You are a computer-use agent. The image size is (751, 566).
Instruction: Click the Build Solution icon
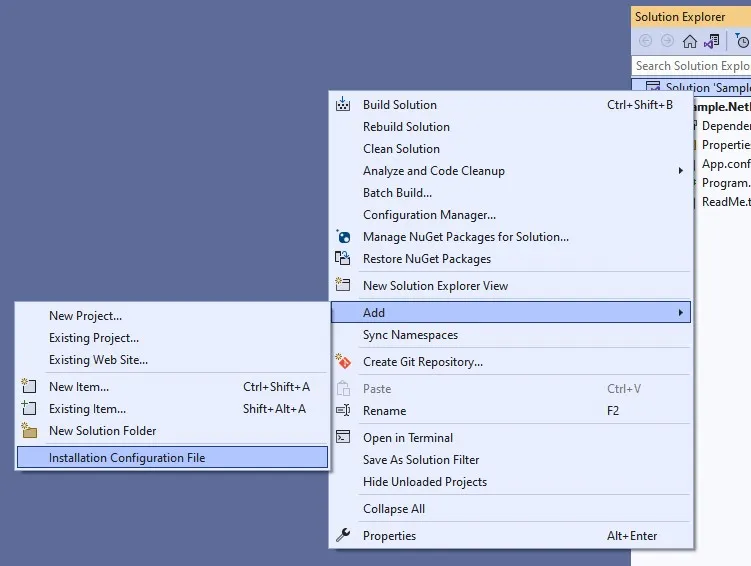342,104
